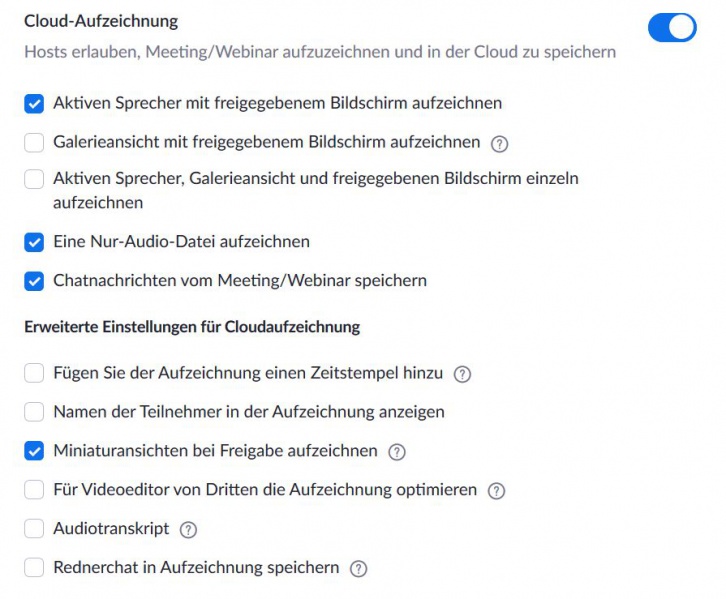
Task: Uncheck Aktiven Sprecher mit freigegebenem Bildschirm
Action: click(34, 104)
